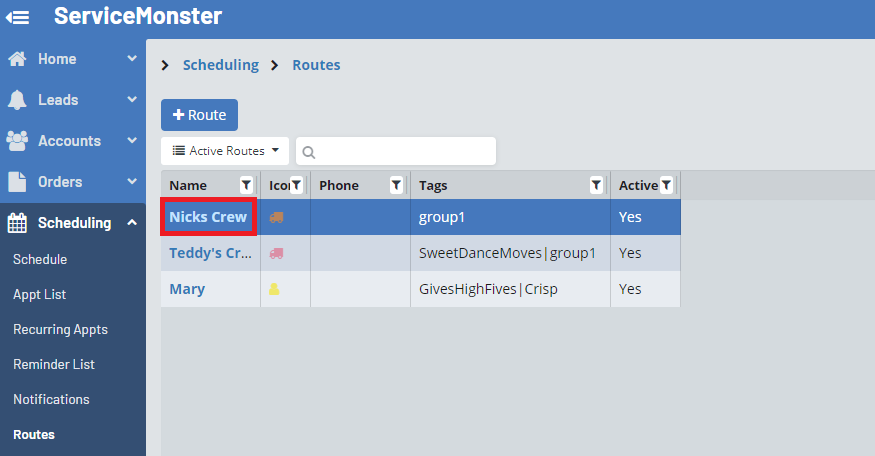
Task: Open Reminder List from sidebar
Action: pos(54,365)
